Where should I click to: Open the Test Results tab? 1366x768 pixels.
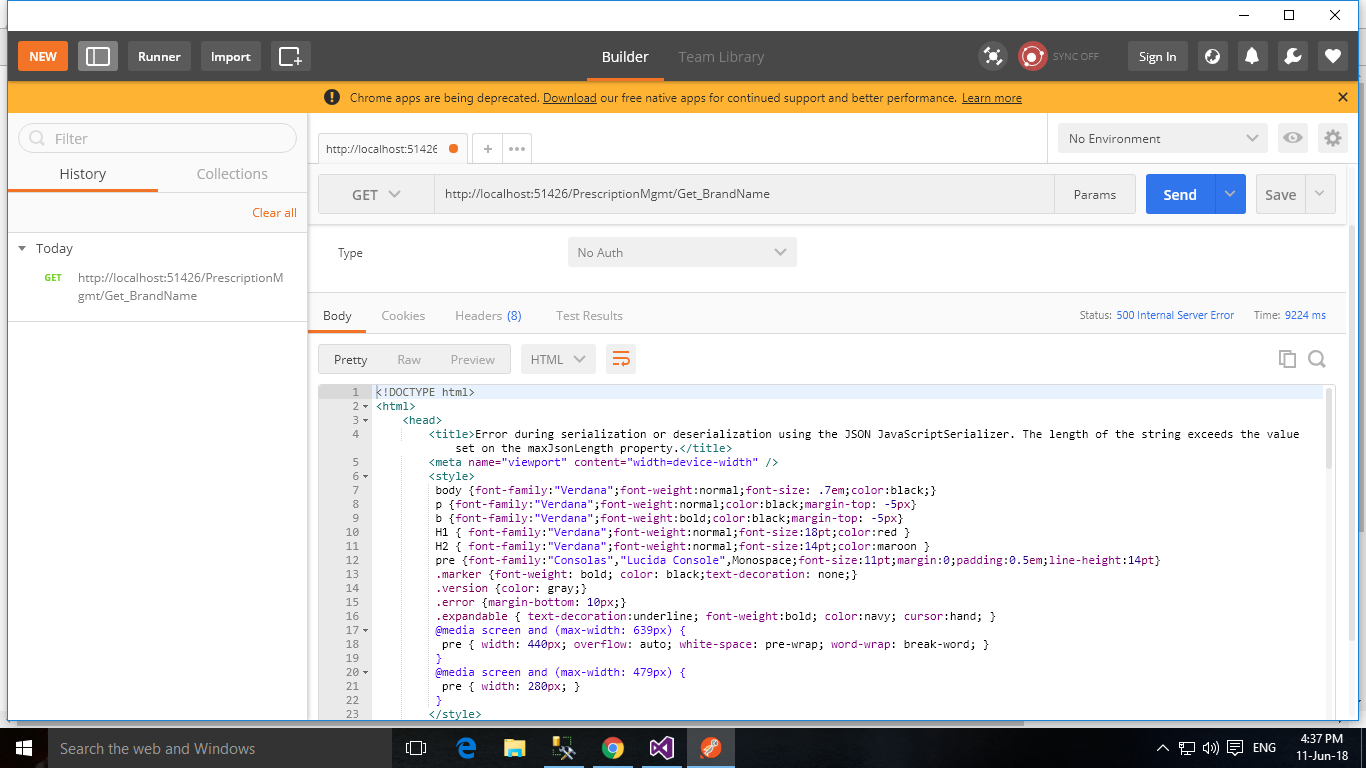coord(589,316)
